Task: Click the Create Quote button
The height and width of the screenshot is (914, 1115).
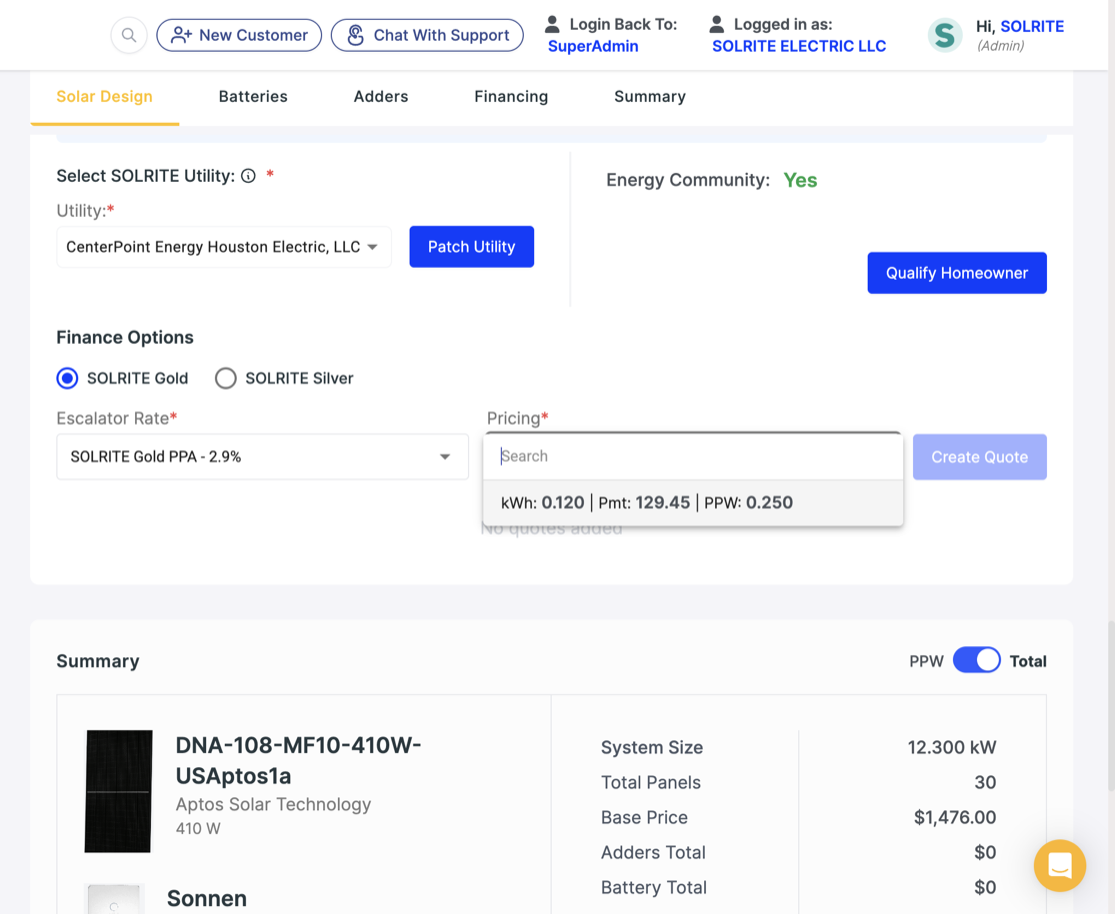Action: pos(980,457)
